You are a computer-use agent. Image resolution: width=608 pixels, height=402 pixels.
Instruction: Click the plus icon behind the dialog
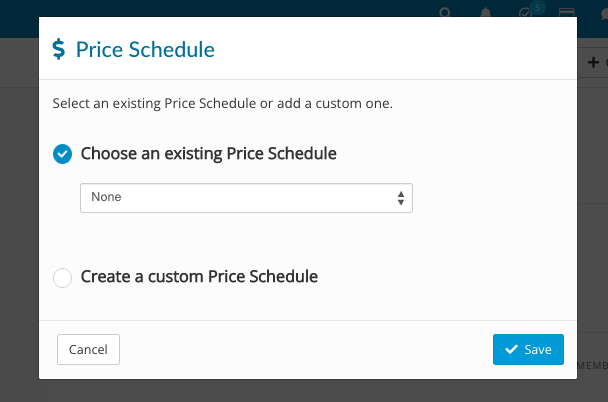pos(593,62)
